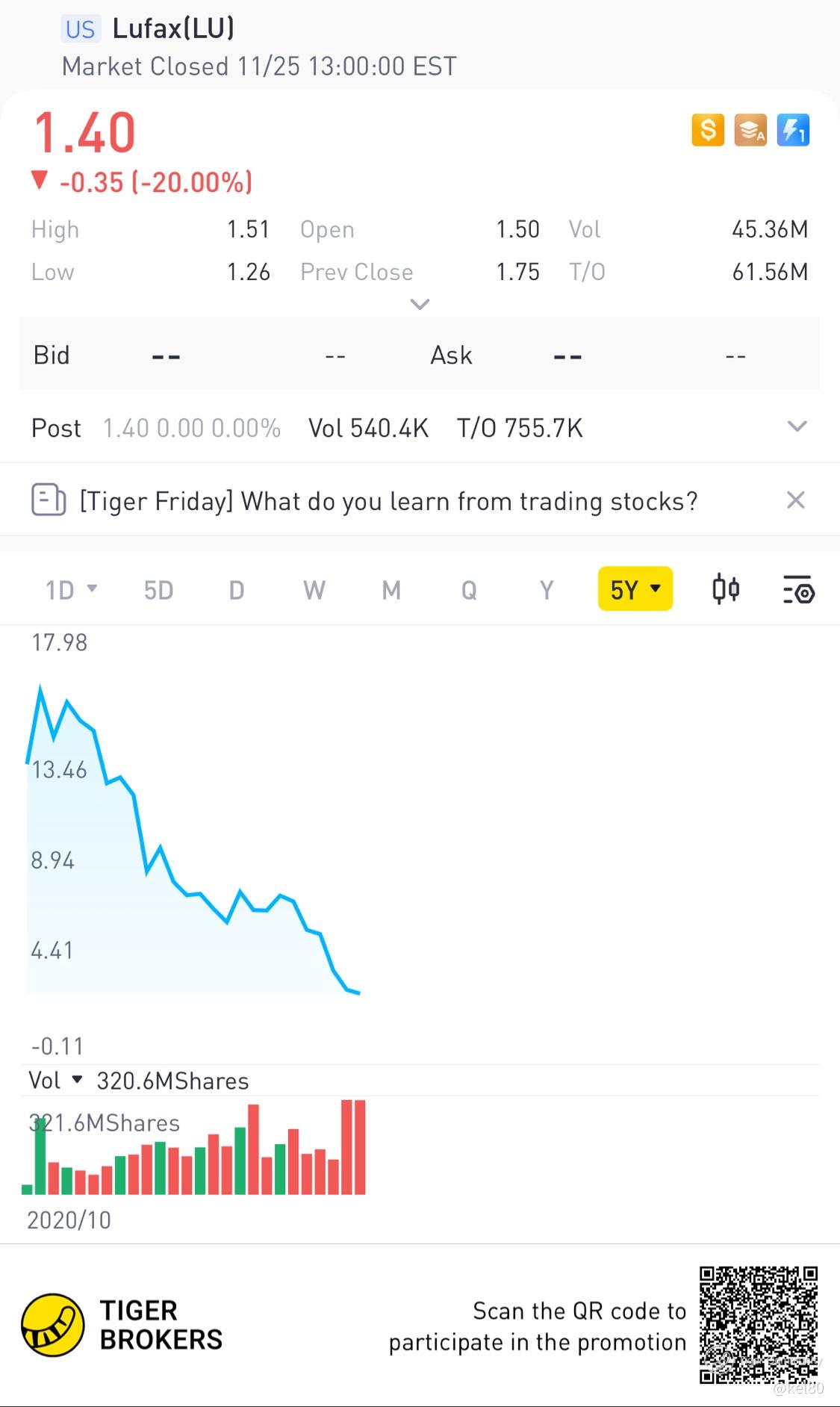Open chart settings list-gear icon
840x1407 pixels.
coord(798,590)
